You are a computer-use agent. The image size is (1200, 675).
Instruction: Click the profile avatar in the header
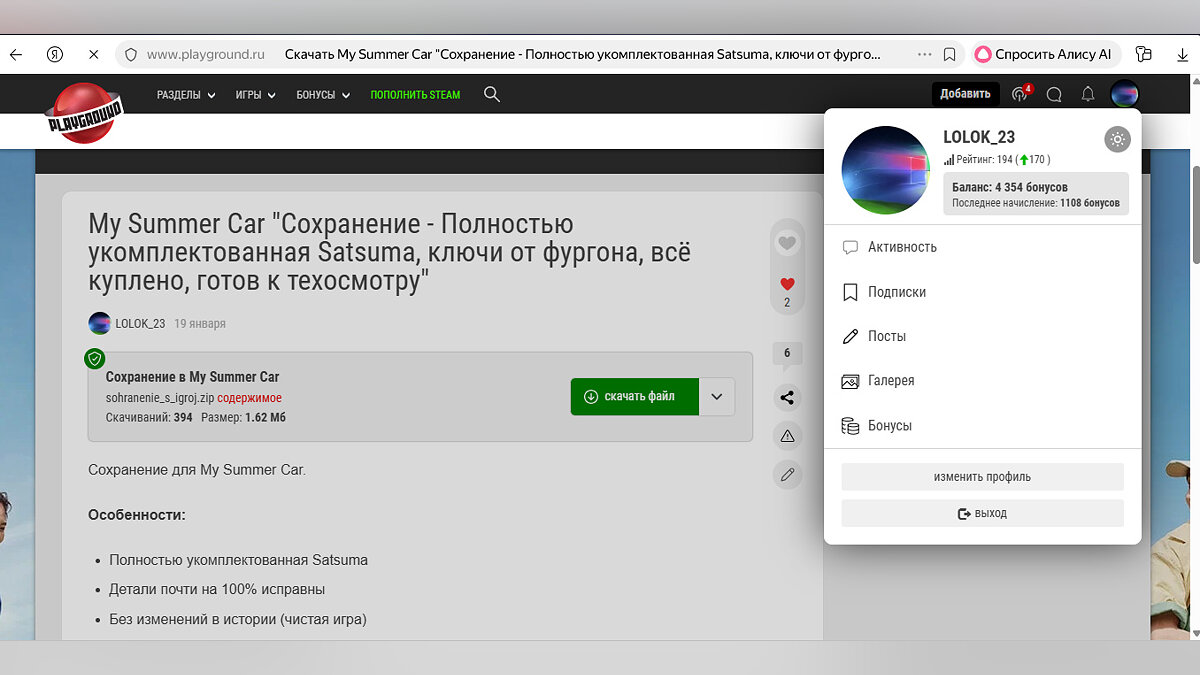coord(1124,94)
